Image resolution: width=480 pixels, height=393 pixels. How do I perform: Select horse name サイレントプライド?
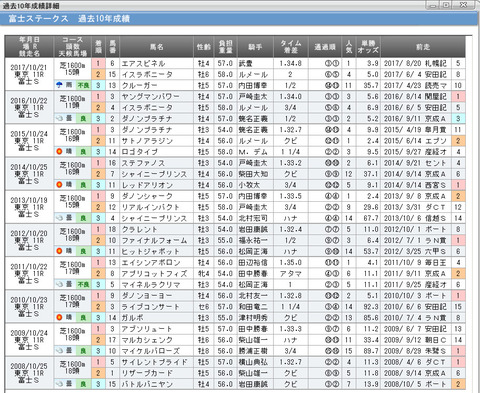[x=154, y=362]
